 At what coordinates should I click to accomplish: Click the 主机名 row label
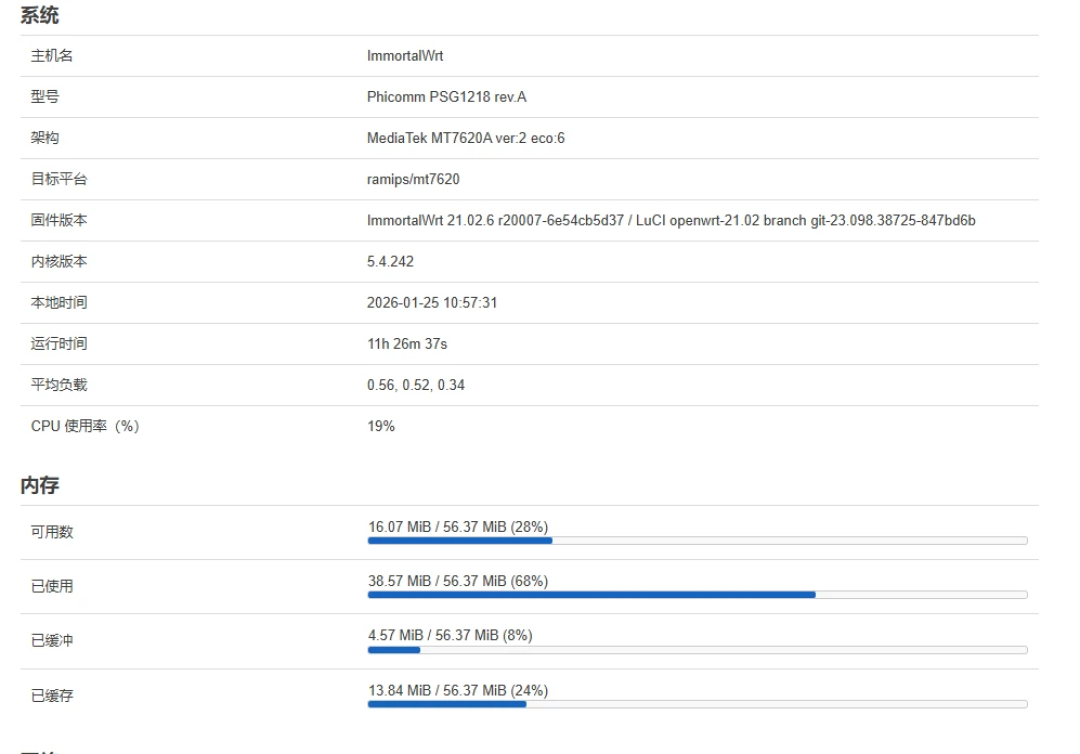pyautogui.click(x=52, y=56)
